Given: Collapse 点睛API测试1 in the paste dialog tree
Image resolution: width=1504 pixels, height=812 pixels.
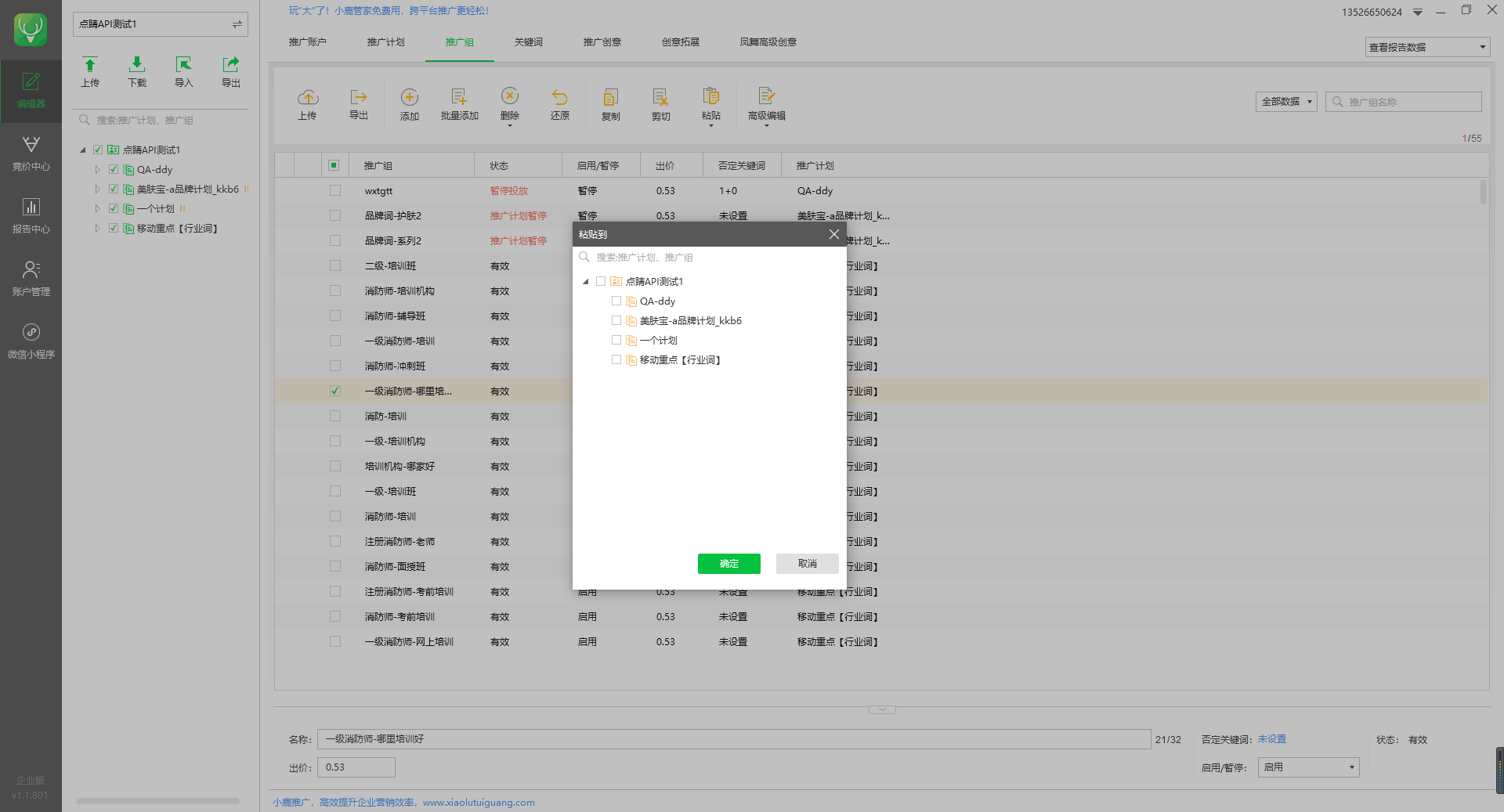Looking at the screenshot, I should [585, 281].
